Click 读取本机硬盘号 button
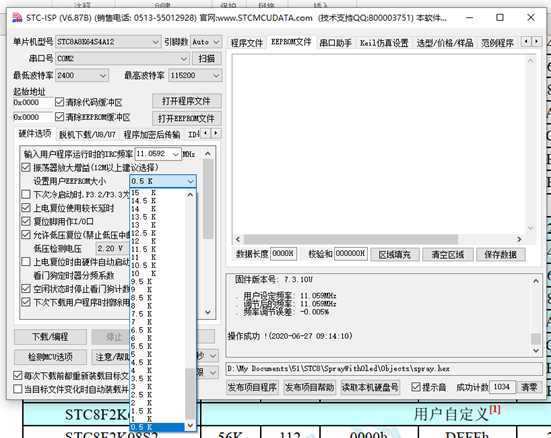The height and width of the screenshot is (438, 551). 370,387
